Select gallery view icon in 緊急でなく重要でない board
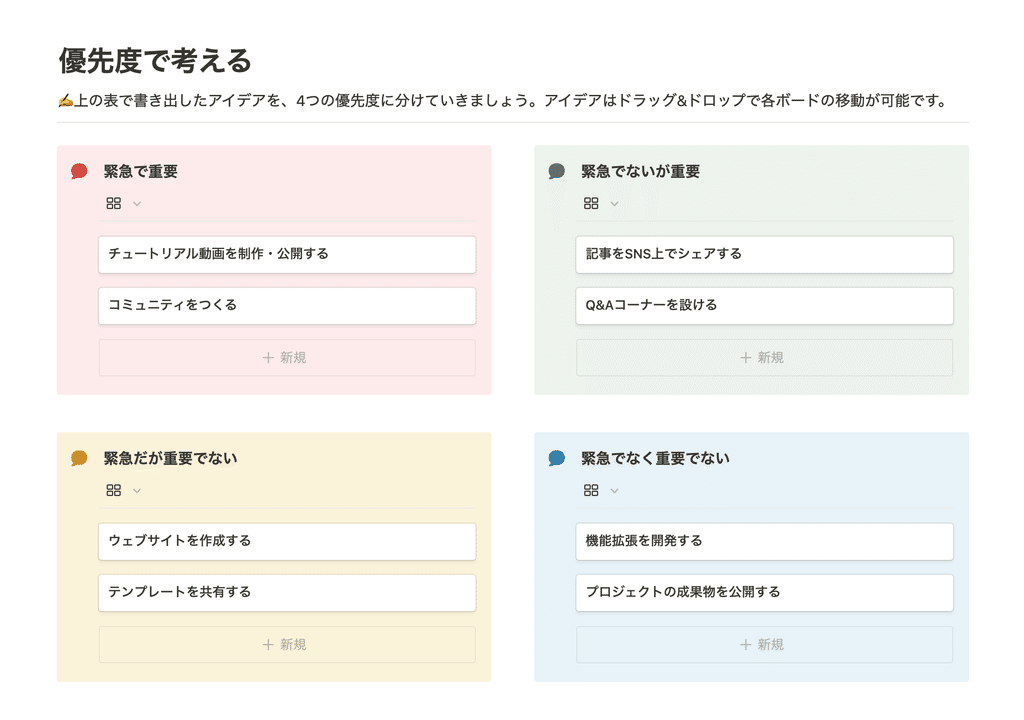Image resolution: width=1024 pixels, height=720 pixels. [591, 491]
